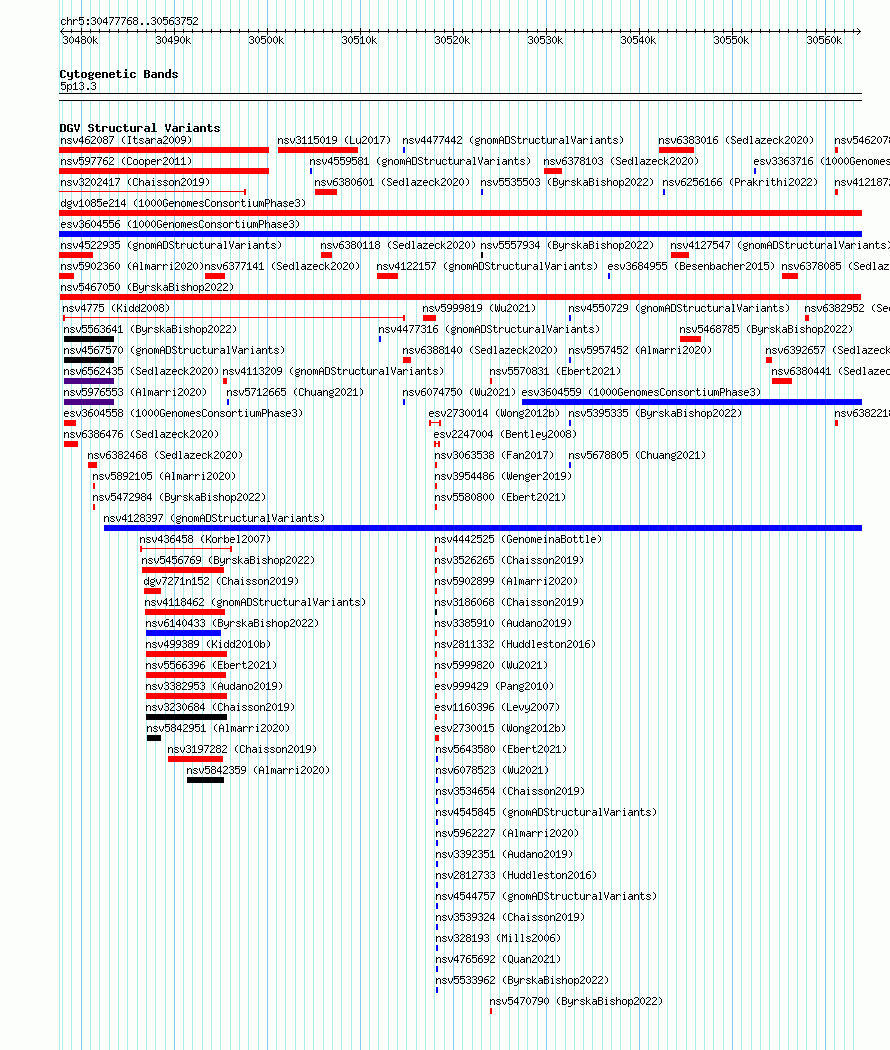Select nsv436458 (Korbel2007)
The width and height of the screenshot is (890, 1050).
pos(205,539)
